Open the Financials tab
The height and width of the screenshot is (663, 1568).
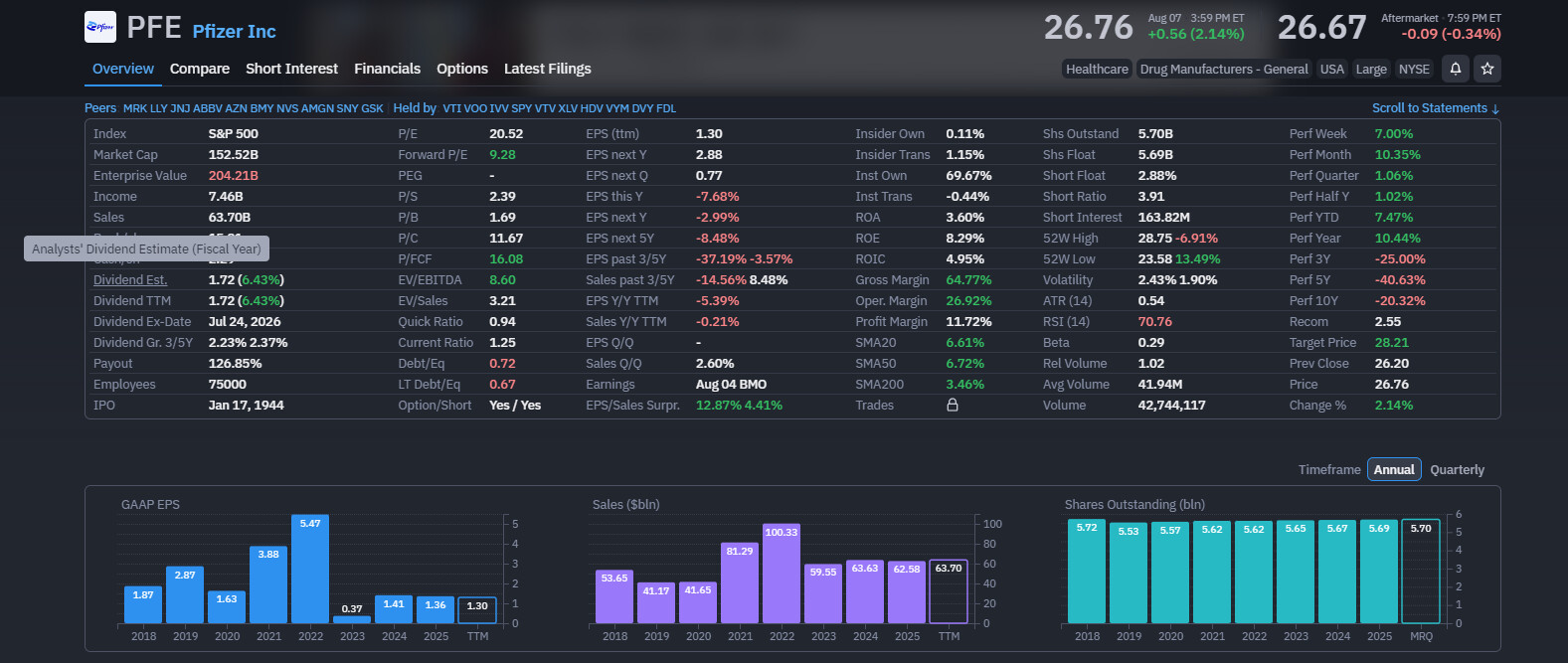point(387,69)
